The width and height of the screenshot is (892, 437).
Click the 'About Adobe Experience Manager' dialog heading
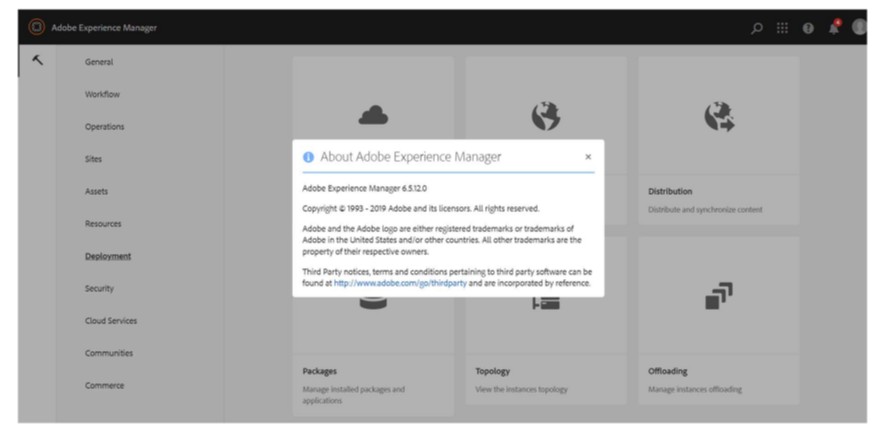411,157
